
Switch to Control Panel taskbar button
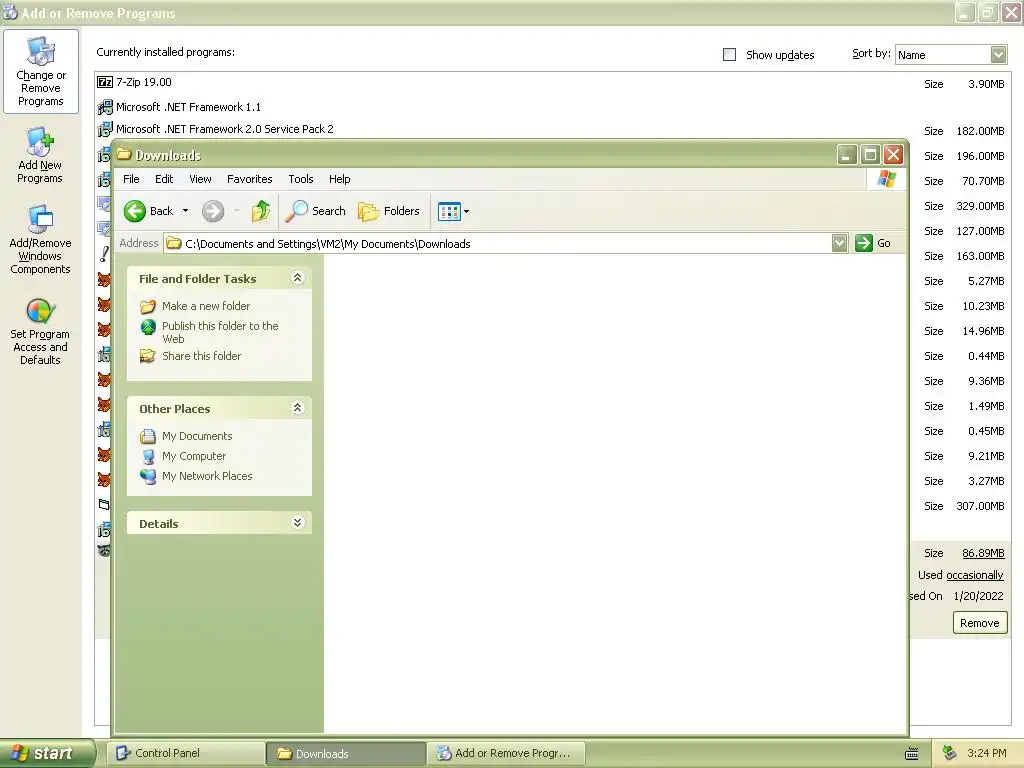187,753
